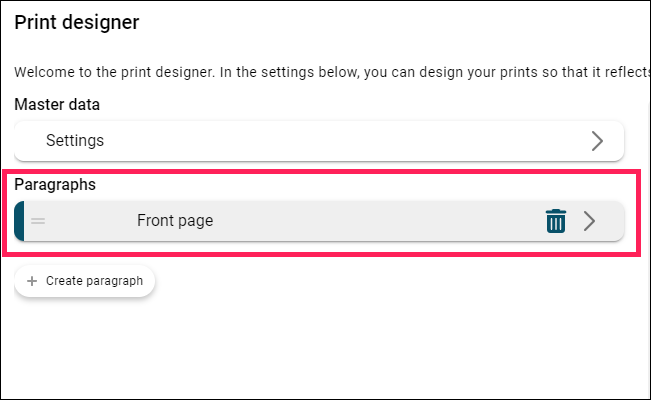Click blank white area below Create paragraph
This screenshot has width=651, height=400.
324,349
